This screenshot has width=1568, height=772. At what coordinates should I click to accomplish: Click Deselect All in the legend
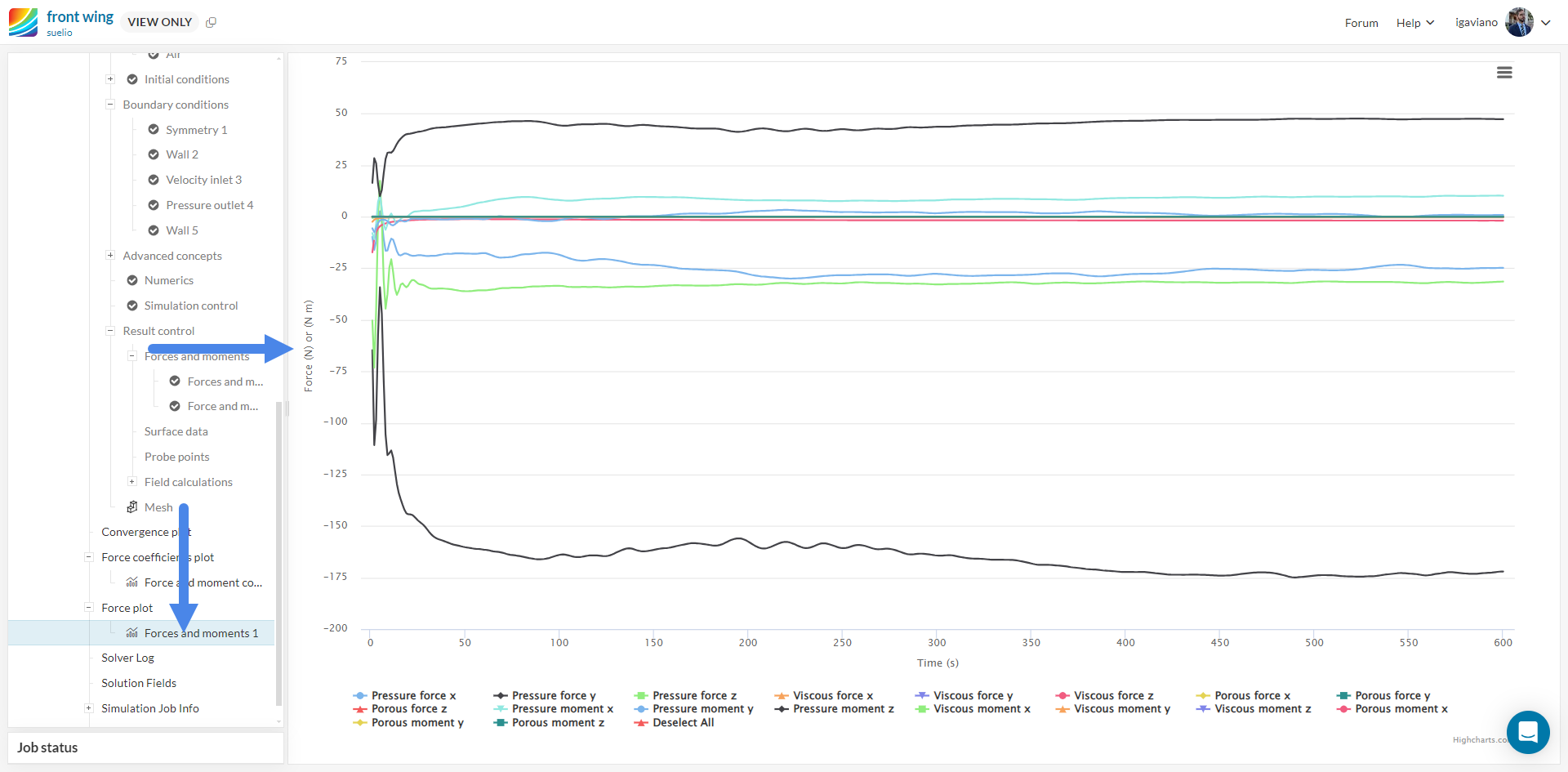pyautogui.click(x=683, y=723)
